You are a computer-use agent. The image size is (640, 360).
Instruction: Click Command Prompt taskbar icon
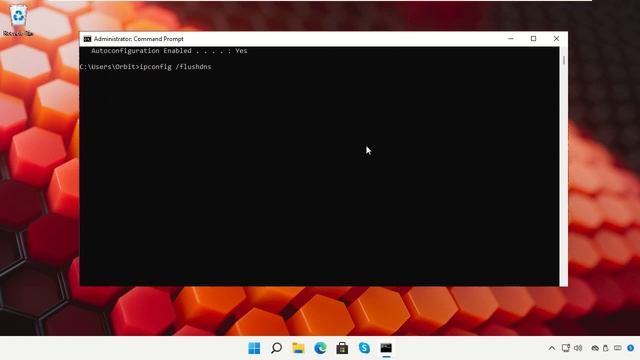point(386,348)
